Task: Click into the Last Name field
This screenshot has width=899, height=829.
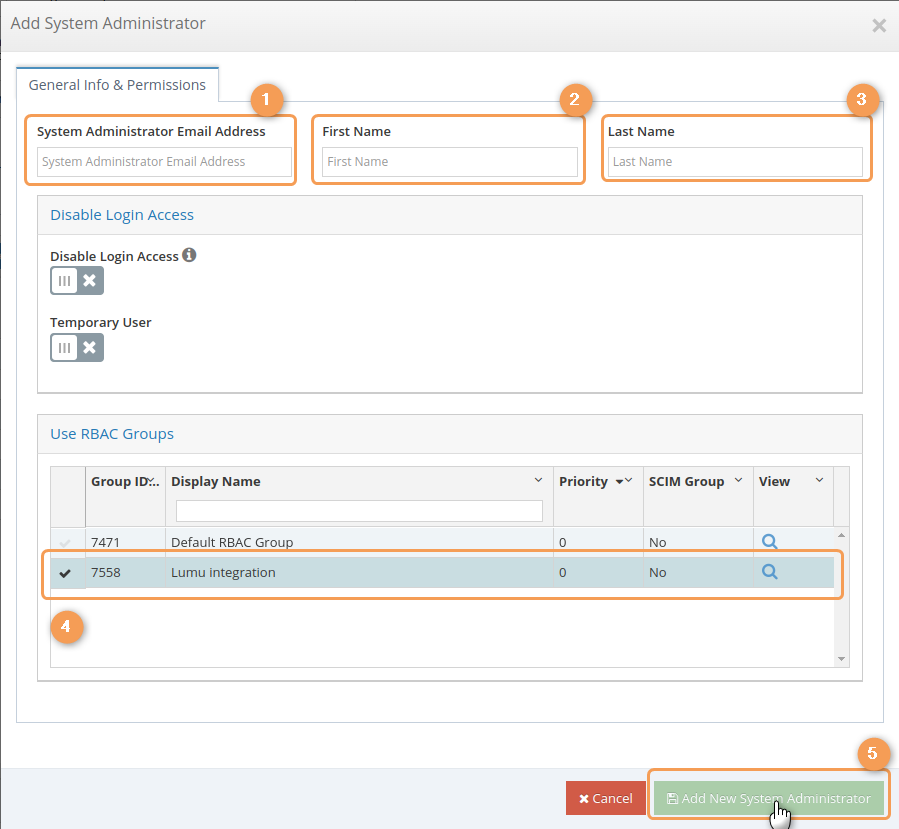Action: 734,162
